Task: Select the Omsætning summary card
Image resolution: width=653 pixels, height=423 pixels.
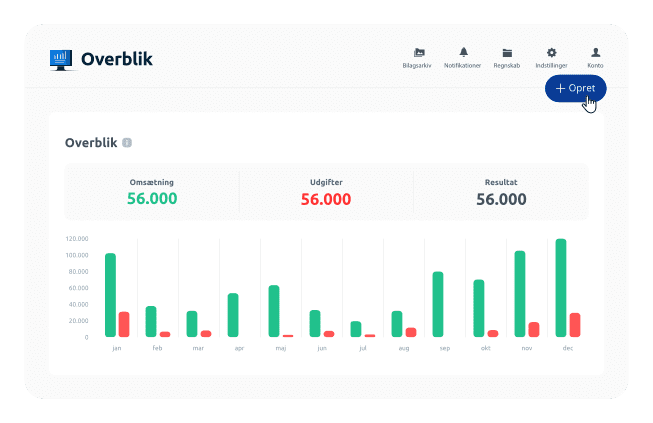Action: (152, 192)
